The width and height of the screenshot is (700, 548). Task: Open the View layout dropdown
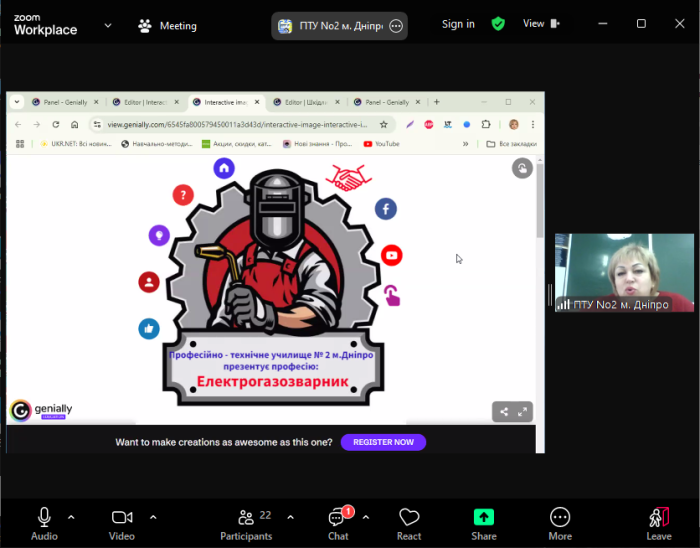[x=541, y=24]
